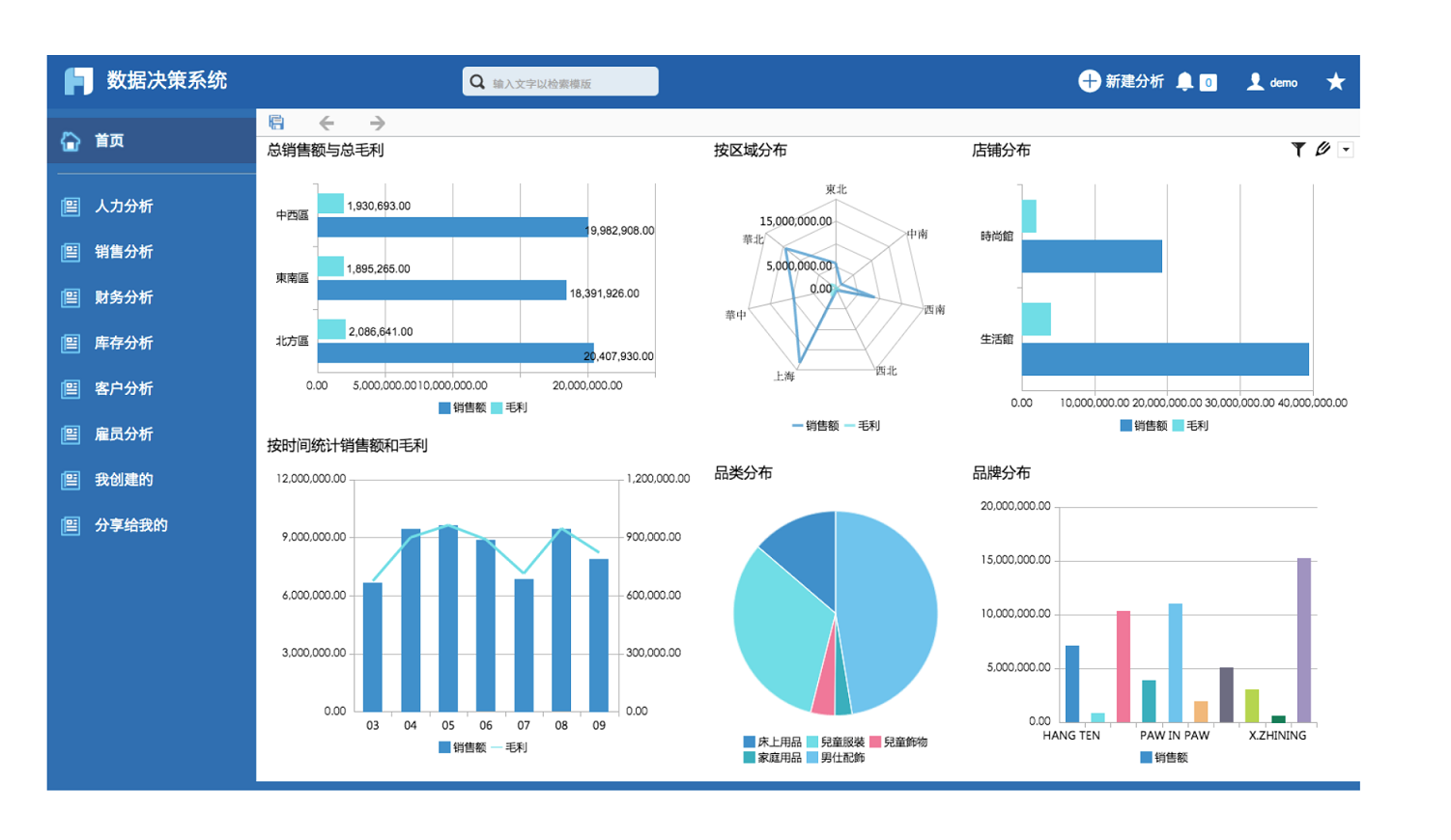Expand the 库存分析 sidebar section

116,343
